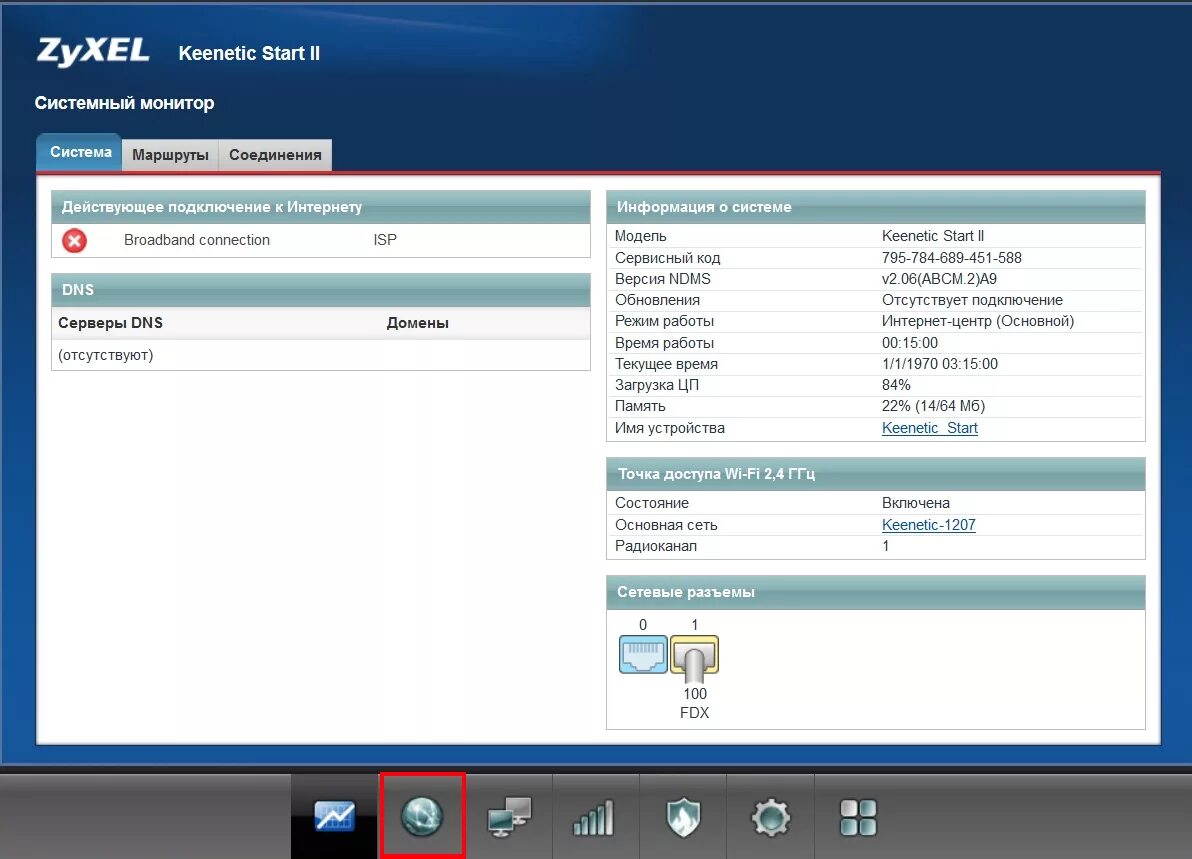
Task: Click the service code 795-784-689-451-588
Action: click(952, 258)
